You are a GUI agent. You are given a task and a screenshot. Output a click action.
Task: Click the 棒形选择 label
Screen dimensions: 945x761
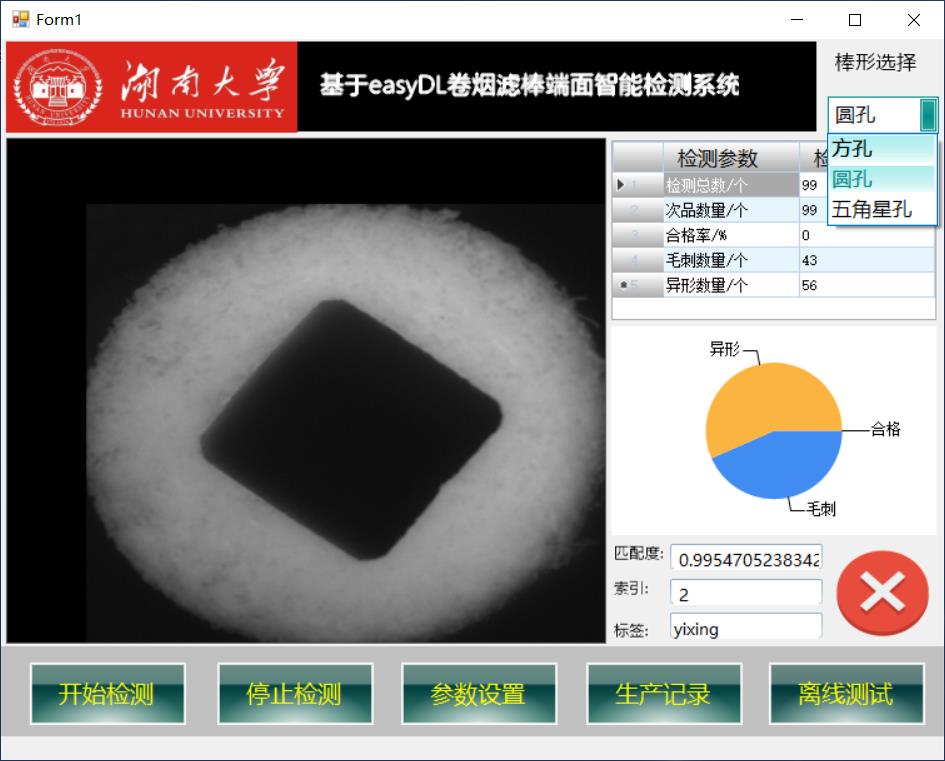click(875, 62)
